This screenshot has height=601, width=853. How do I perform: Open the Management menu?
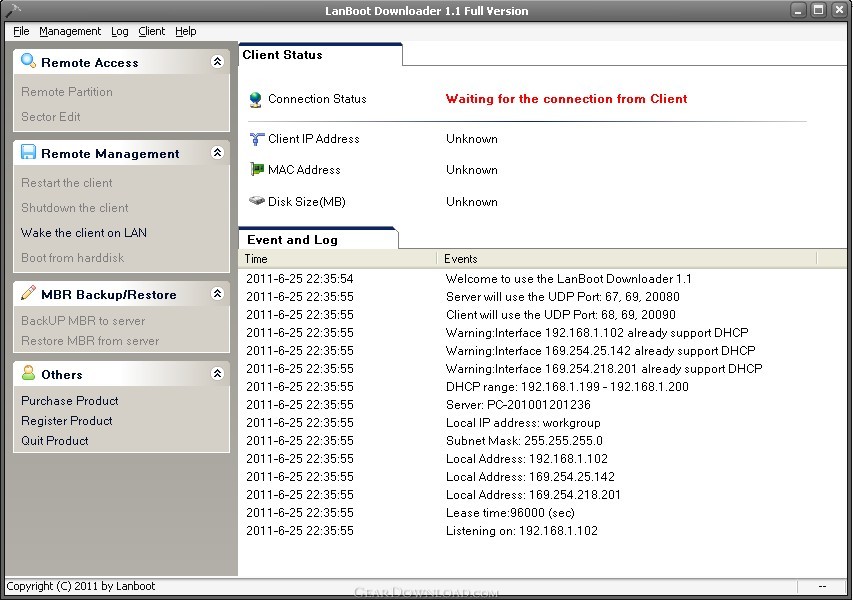pos(70,31)
